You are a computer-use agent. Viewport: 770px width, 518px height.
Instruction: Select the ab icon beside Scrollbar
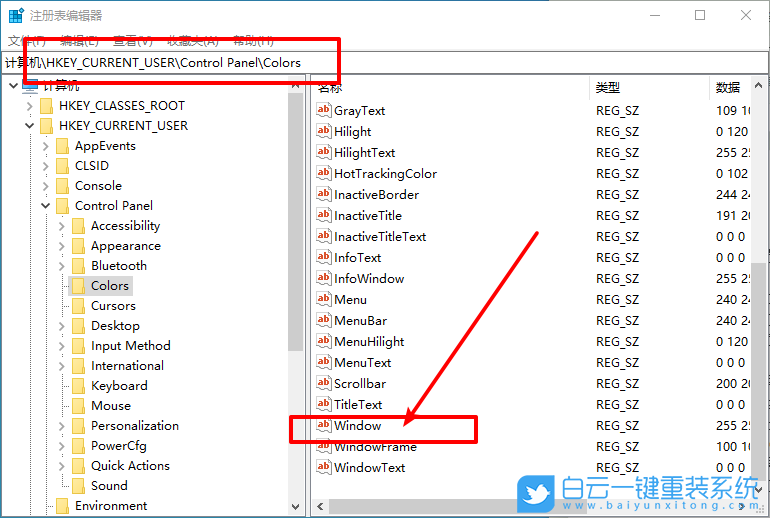point(323,384)
